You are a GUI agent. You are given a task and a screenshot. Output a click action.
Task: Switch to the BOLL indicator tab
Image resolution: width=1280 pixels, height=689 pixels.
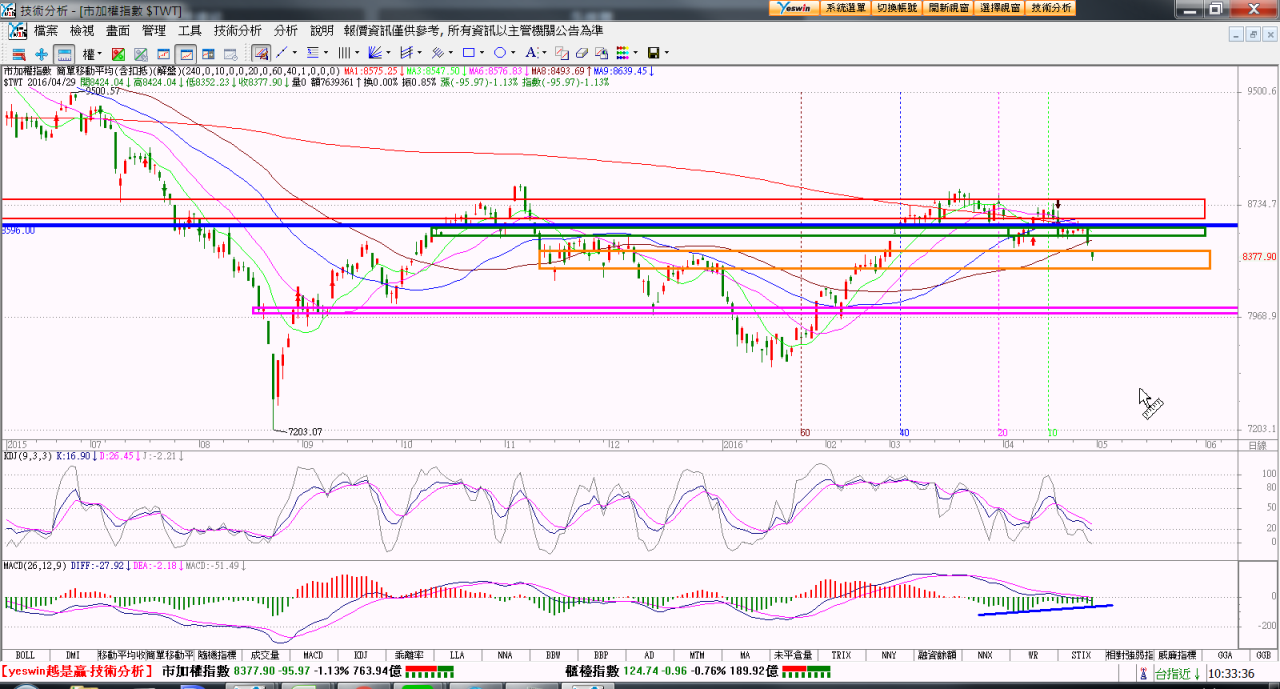click(25, 655)
